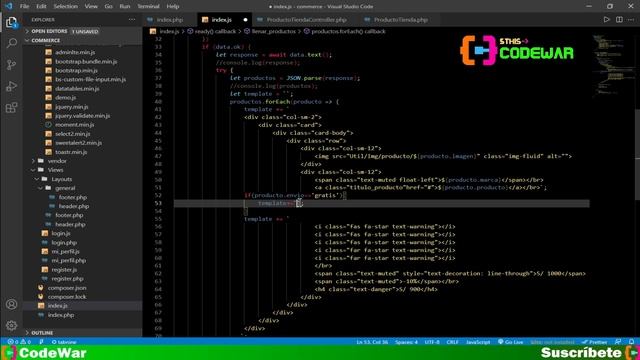Open the Explorer view in activity bar

pos(11,22)
